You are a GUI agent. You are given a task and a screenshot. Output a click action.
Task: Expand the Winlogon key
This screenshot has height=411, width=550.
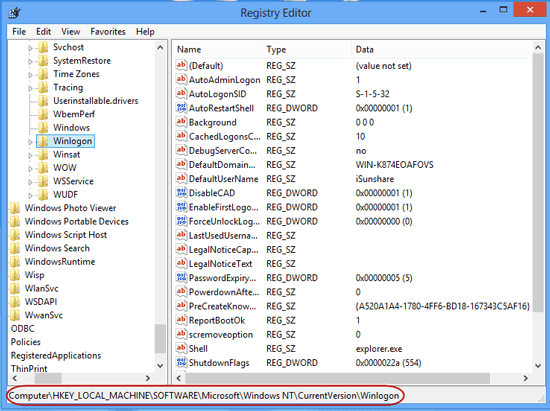pos(30,142)
